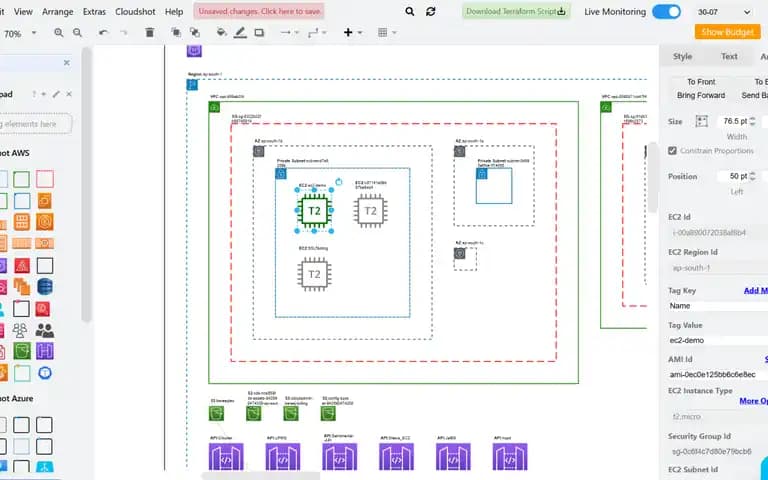Click the fourth S3 config bucket icon
Image resolution: width=768 pixels, height=480 pixels.
pyautogui.click(x=328, y=413)
